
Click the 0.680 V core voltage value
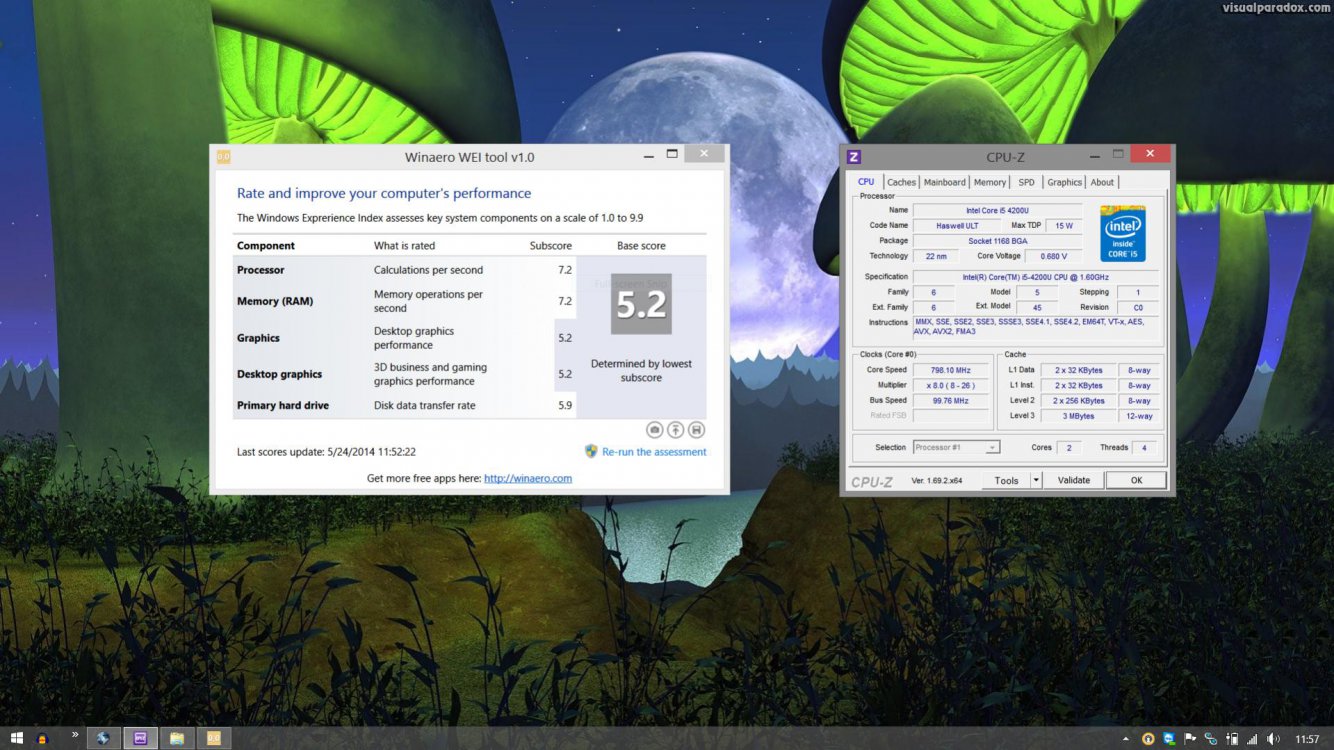point(1054,256)
